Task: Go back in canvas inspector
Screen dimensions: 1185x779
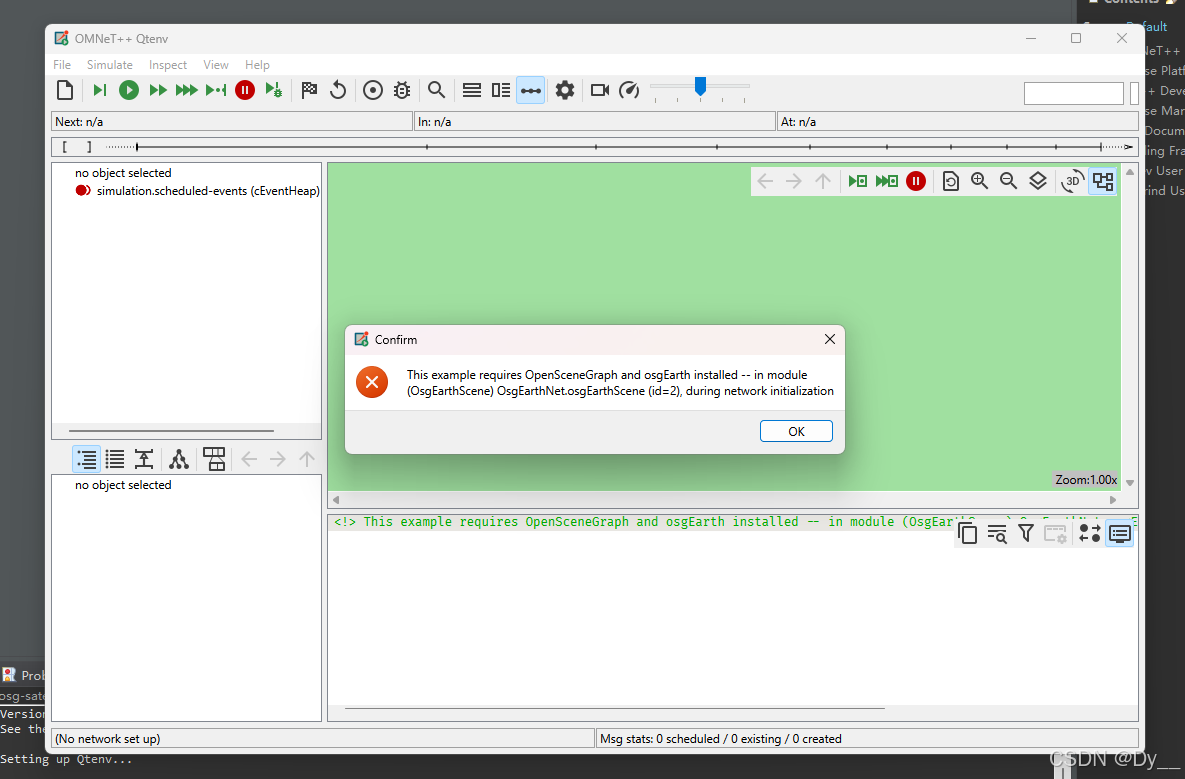Action: coord(765,181)
